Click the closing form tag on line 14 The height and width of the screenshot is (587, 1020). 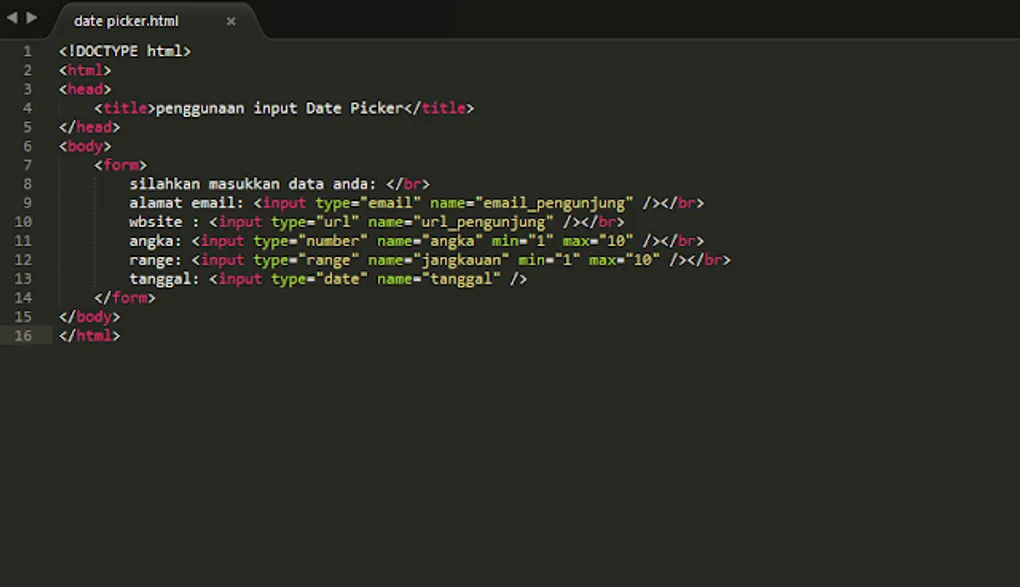coord(124,297)
